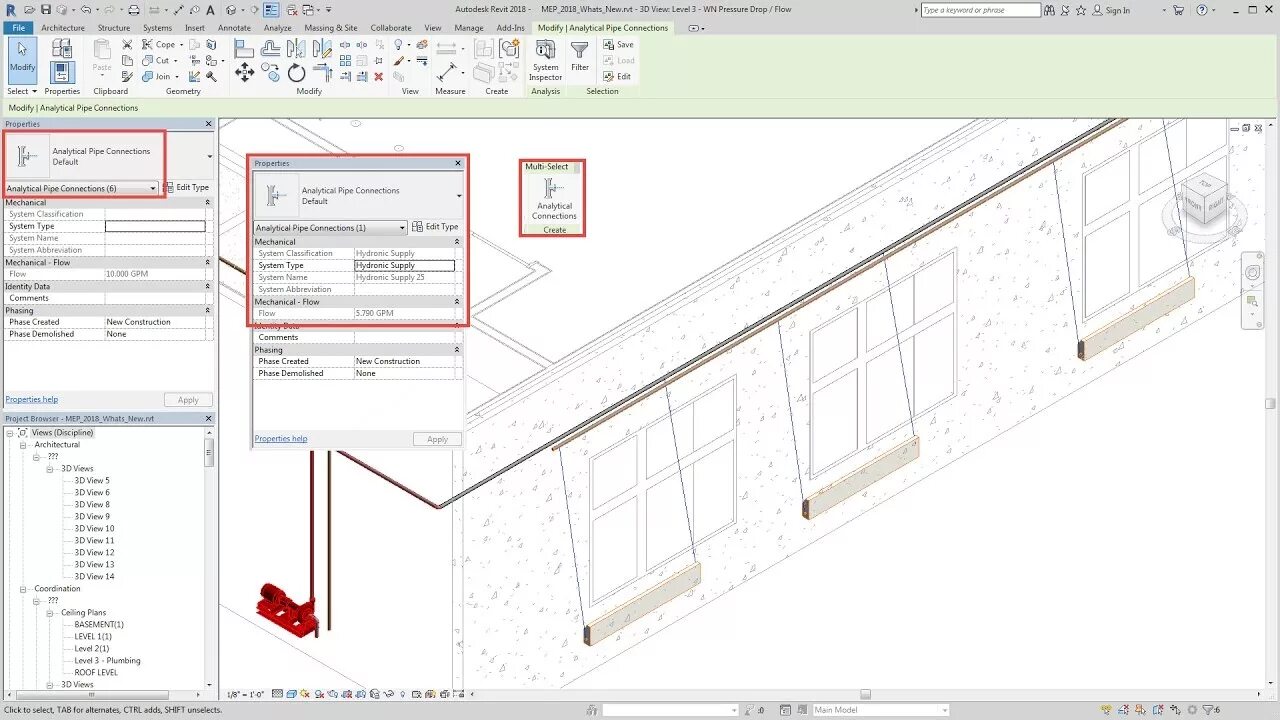Click Edit Type in floating Properties palette
The height and width of the screenshot is (720, 1280).
tap(436, 227)
